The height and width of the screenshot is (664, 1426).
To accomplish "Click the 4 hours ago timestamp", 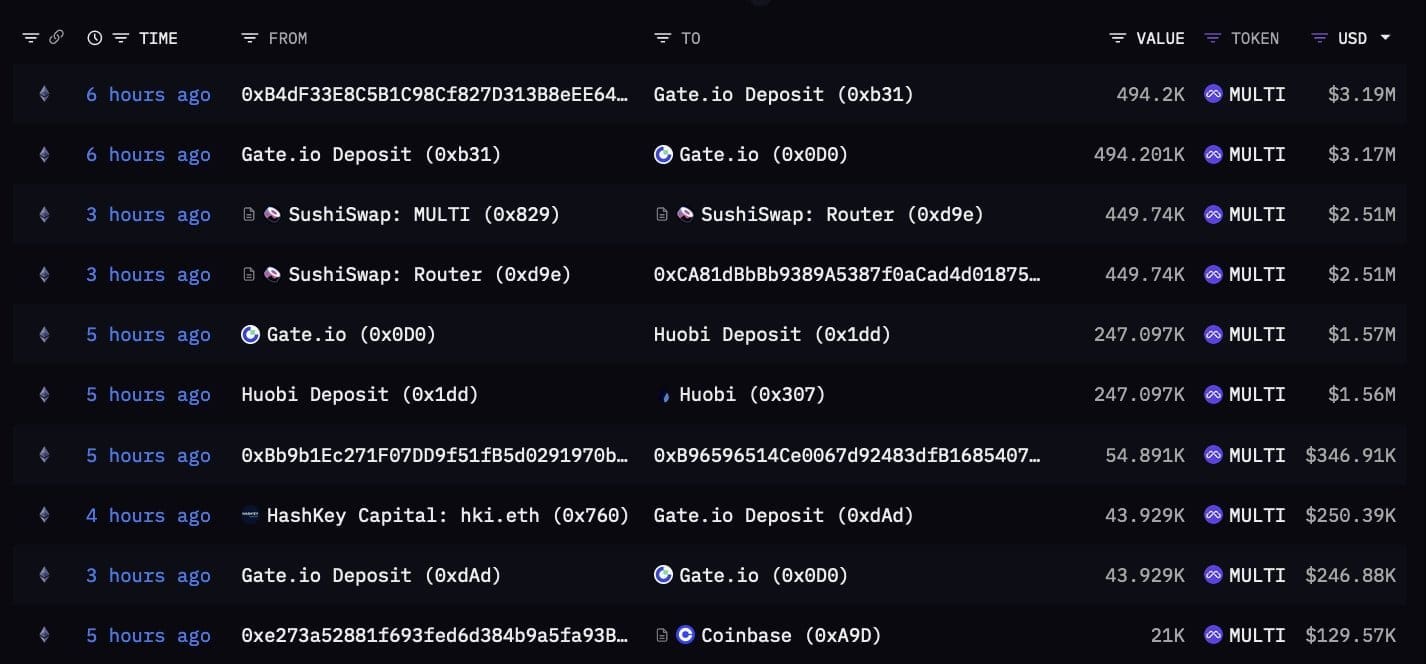I will coord(148,515).
